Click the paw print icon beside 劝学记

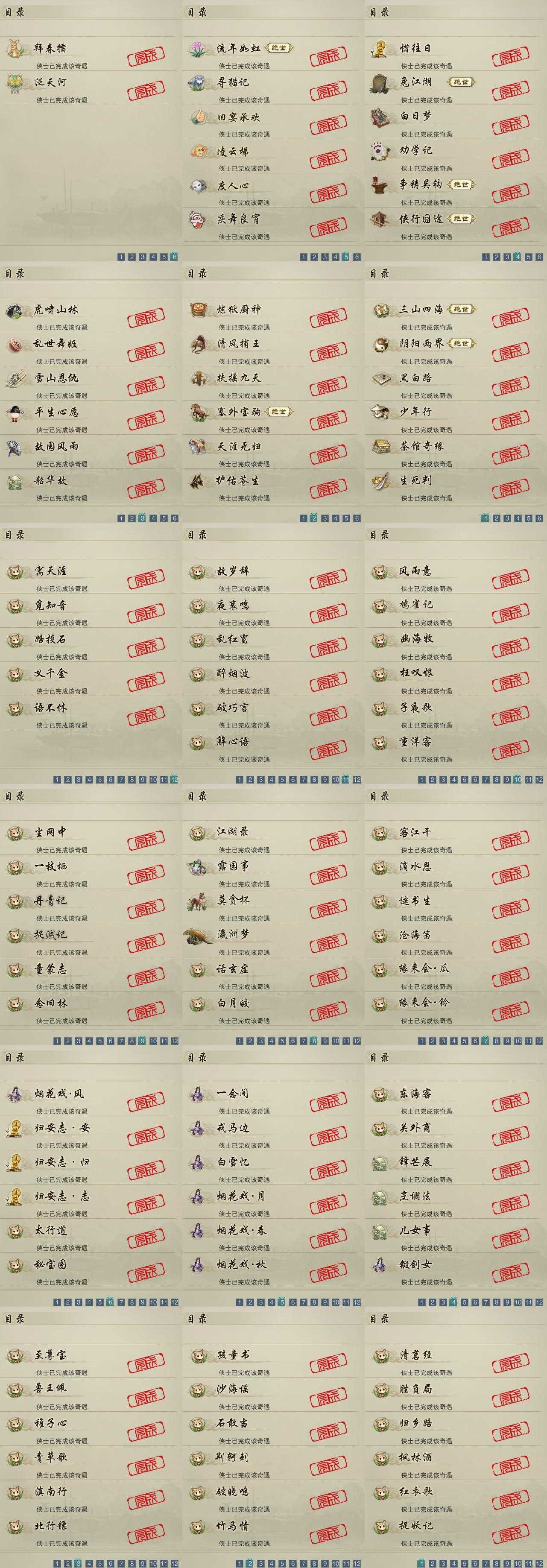pyautogui.click(x=380, y=151)
